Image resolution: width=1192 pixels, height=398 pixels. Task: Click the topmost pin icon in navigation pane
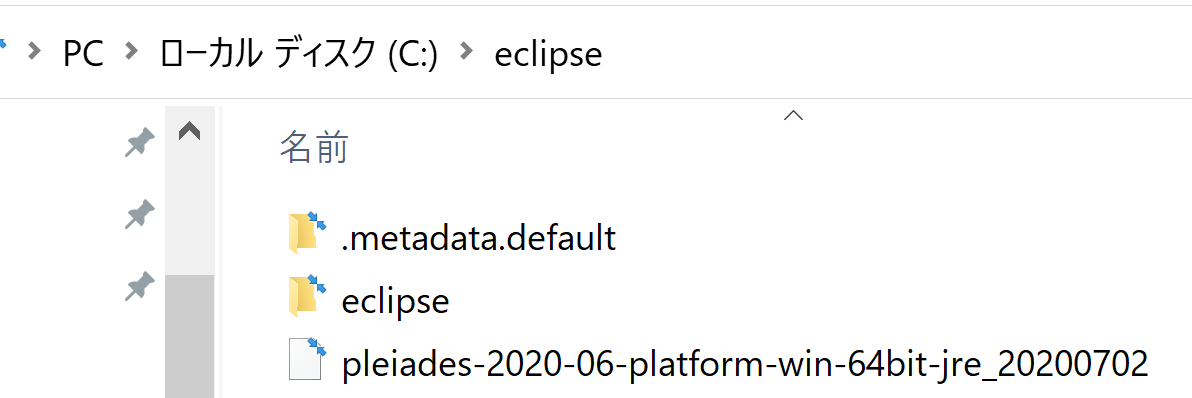coord(140,143)
